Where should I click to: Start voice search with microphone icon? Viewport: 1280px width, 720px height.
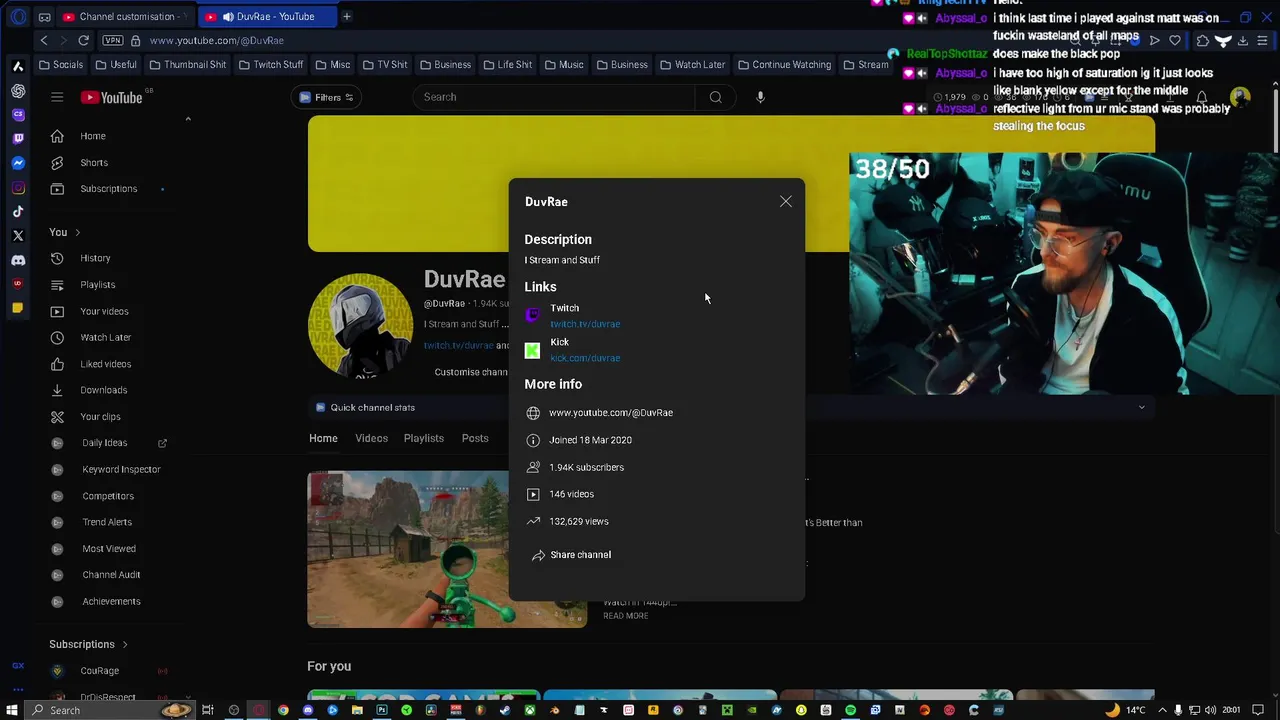760,97
